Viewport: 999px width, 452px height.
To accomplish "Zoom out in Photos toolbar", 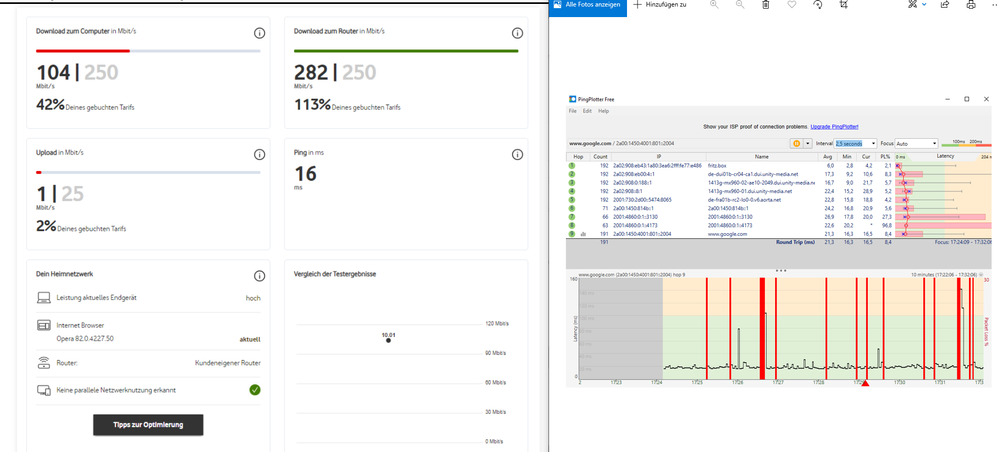I will (x=740, y=4).
